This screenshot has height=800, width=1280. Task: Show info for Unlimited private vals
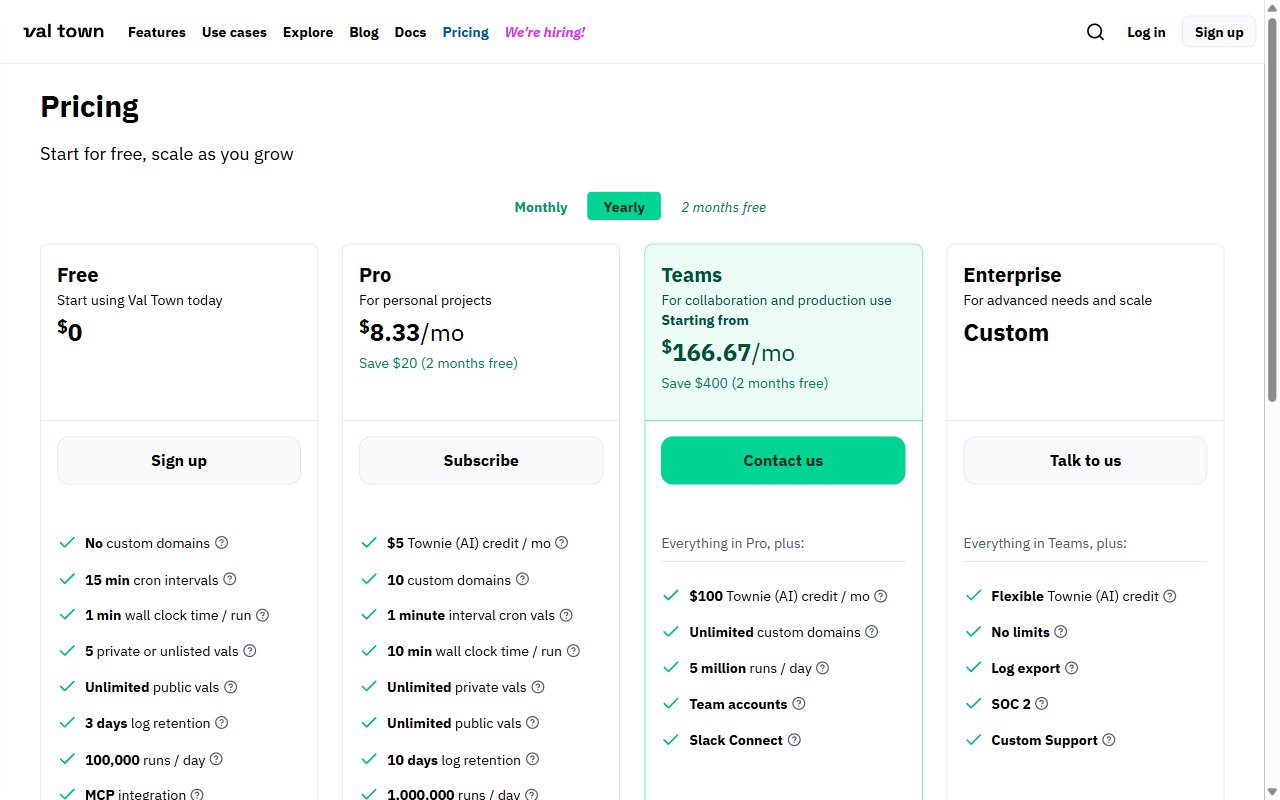(538, 687)
